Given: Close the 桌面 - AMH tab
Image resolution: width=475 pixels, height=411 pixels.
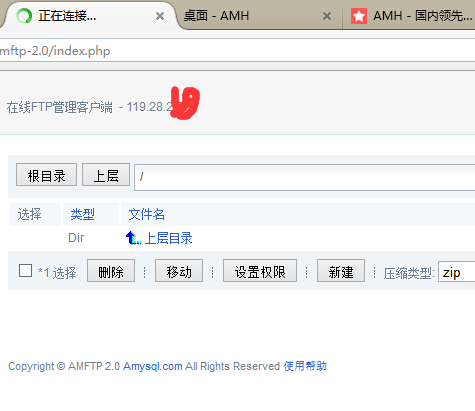Looking at the screenshot, I should (327, 16).
